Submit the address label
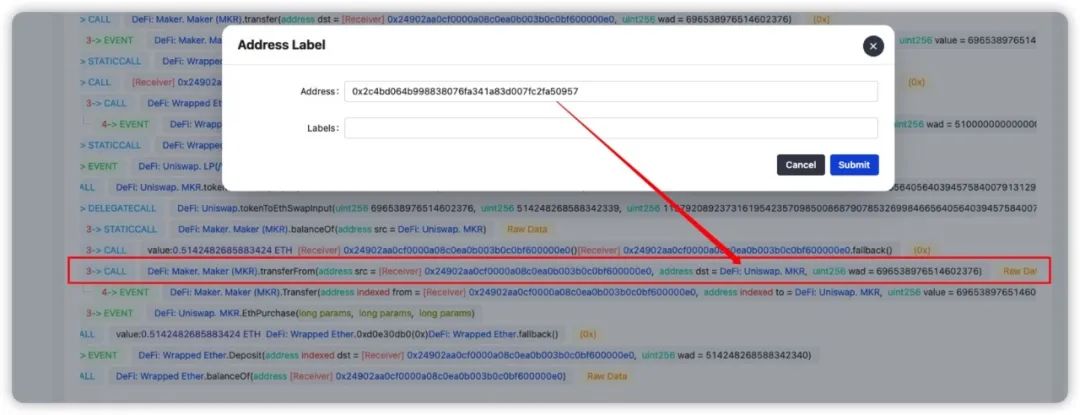Screen dimensions: 1080x415 854,165
